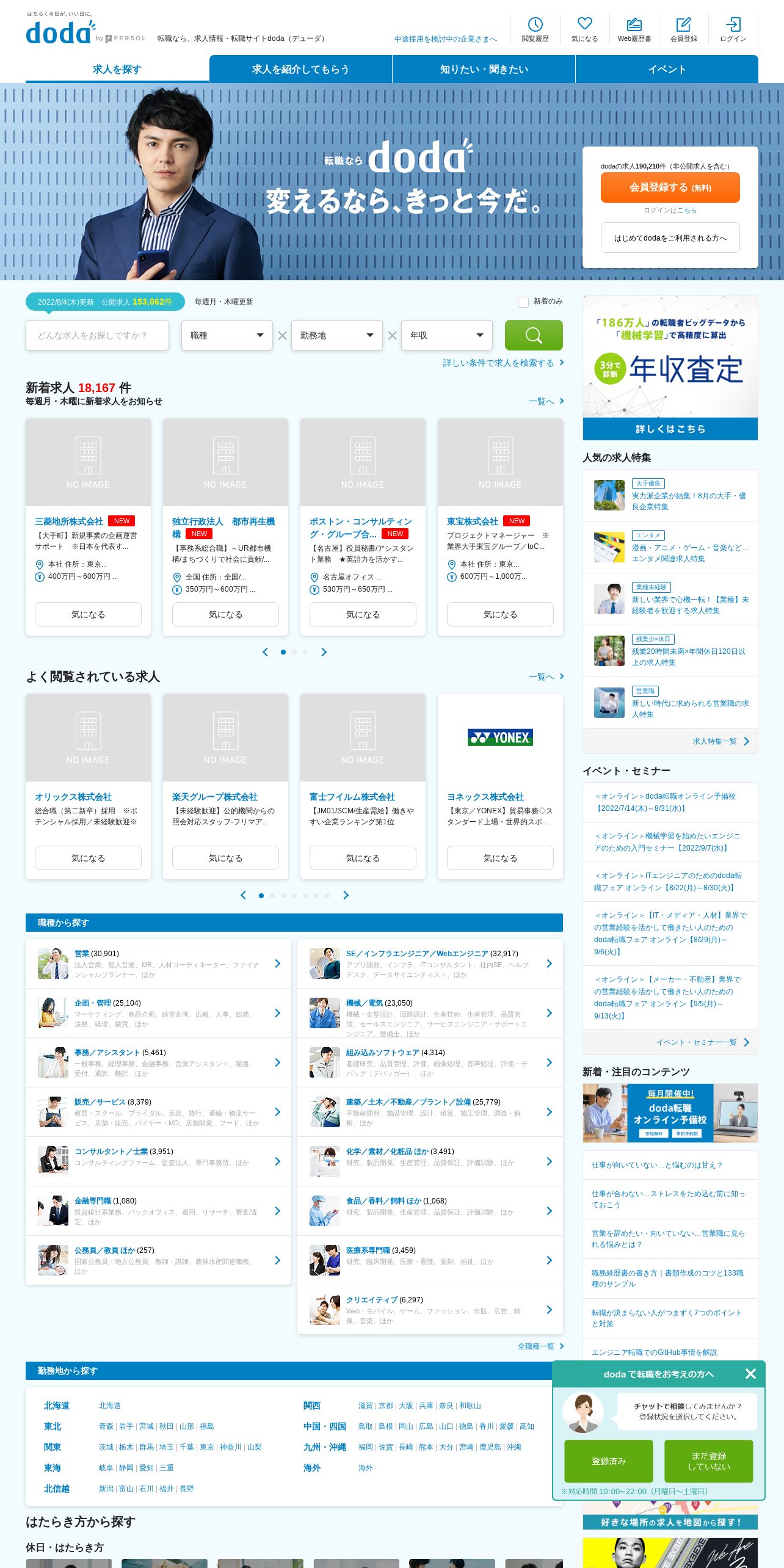784x1568 pixels.
Task: Open 一覧へ next to よく閲覧されている求人
Action: (546, 677)
